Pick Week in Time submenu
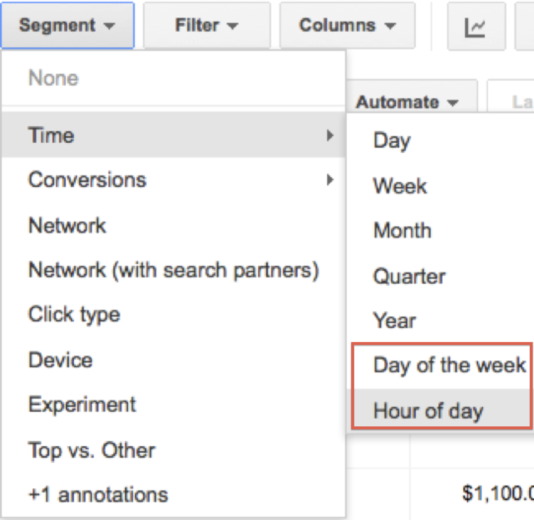Screen dimensions: 534x520 click(440, 186)
